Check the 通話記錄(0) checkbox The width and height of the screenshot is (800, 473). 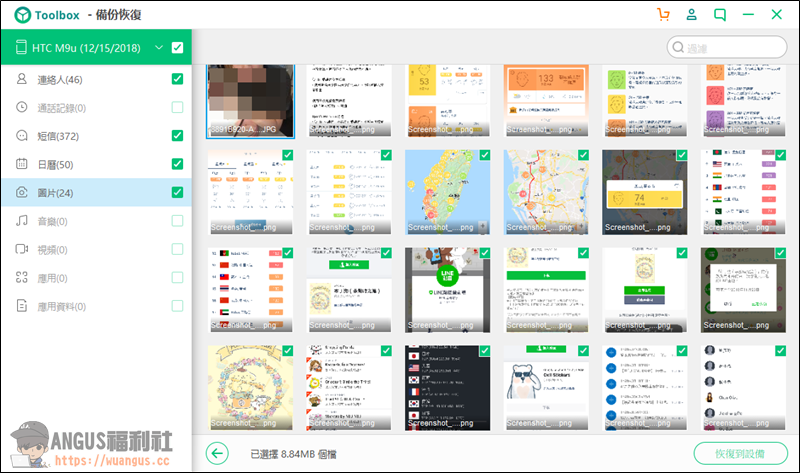177,107
